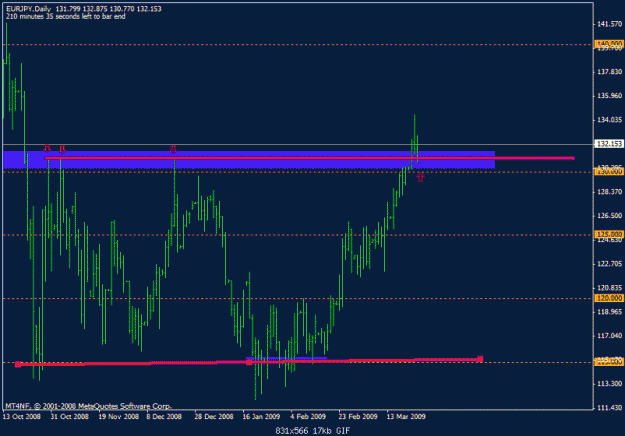Click the 28 Dec 2008 date label

(214, 416)
